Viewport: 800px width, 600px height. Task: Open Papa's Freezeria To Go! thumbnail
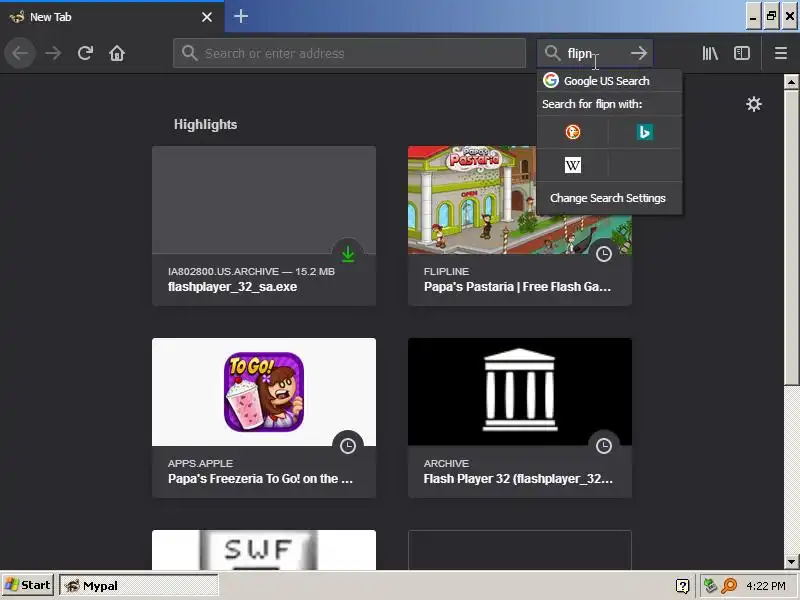pyautogui.click(x=264, y=392)
